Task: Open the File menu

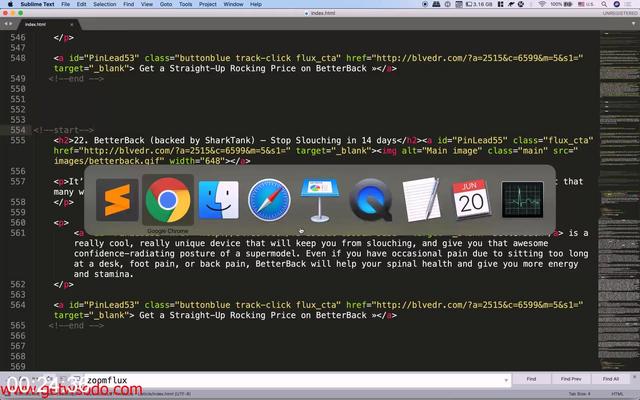Action: 65,4
